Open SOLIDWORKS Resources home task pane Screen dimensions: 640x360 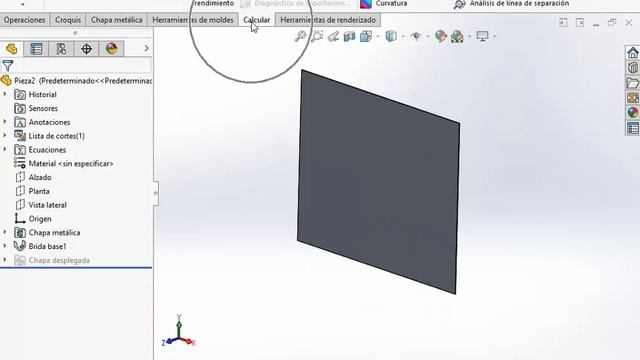633,53
